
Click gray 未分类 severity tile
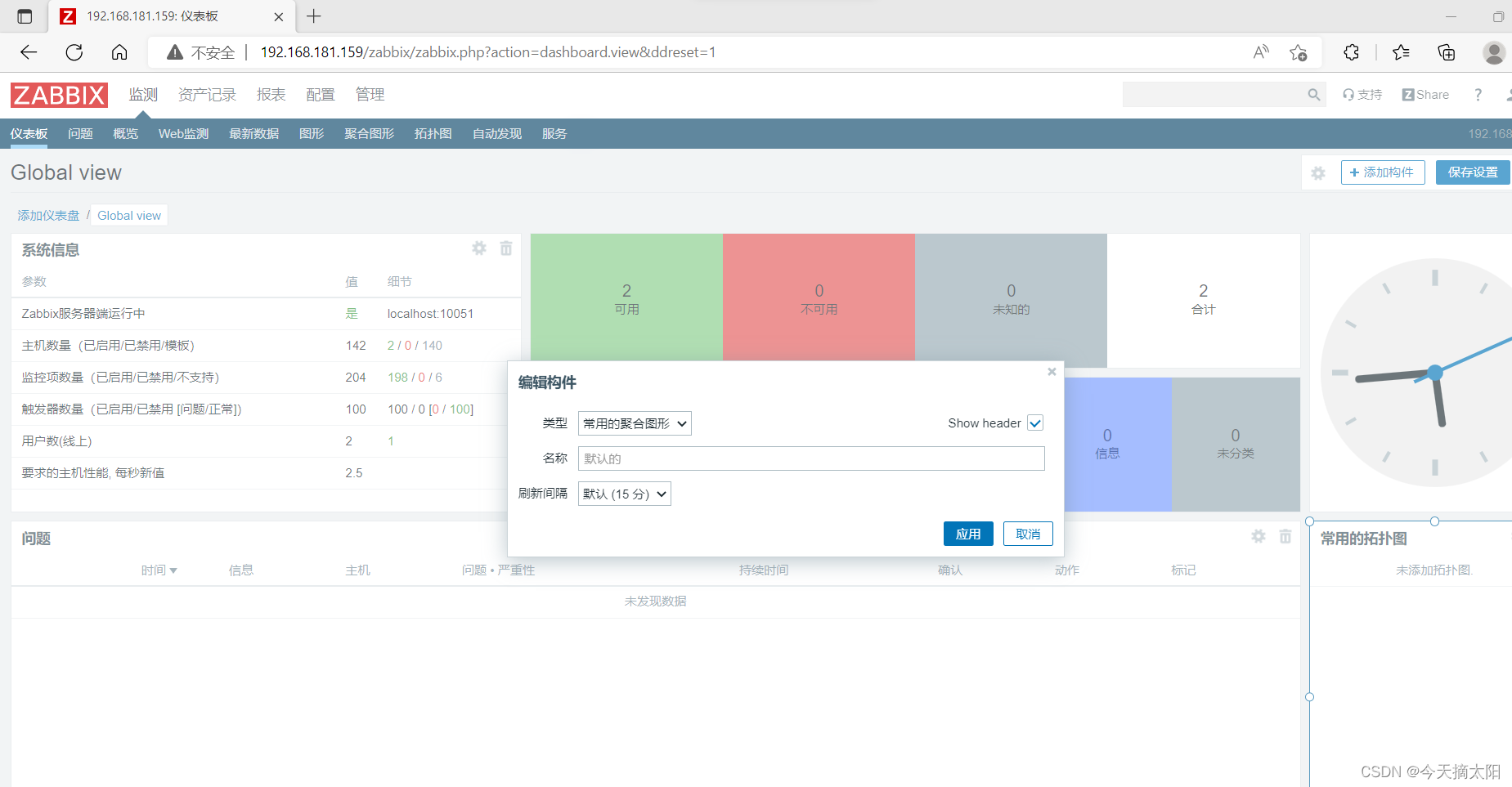point(1236,445)
